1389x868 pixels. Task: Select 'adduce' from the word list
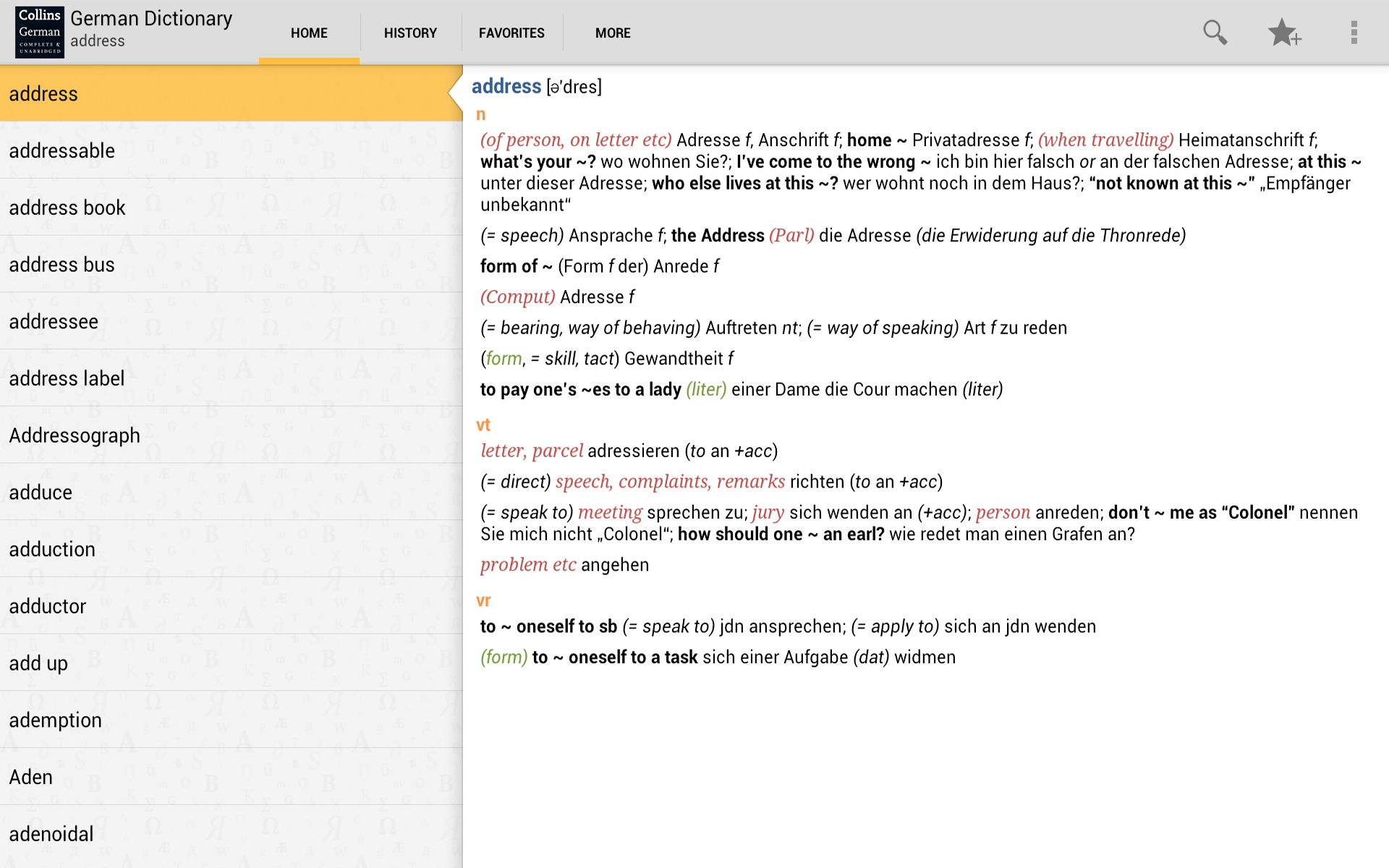41,493
